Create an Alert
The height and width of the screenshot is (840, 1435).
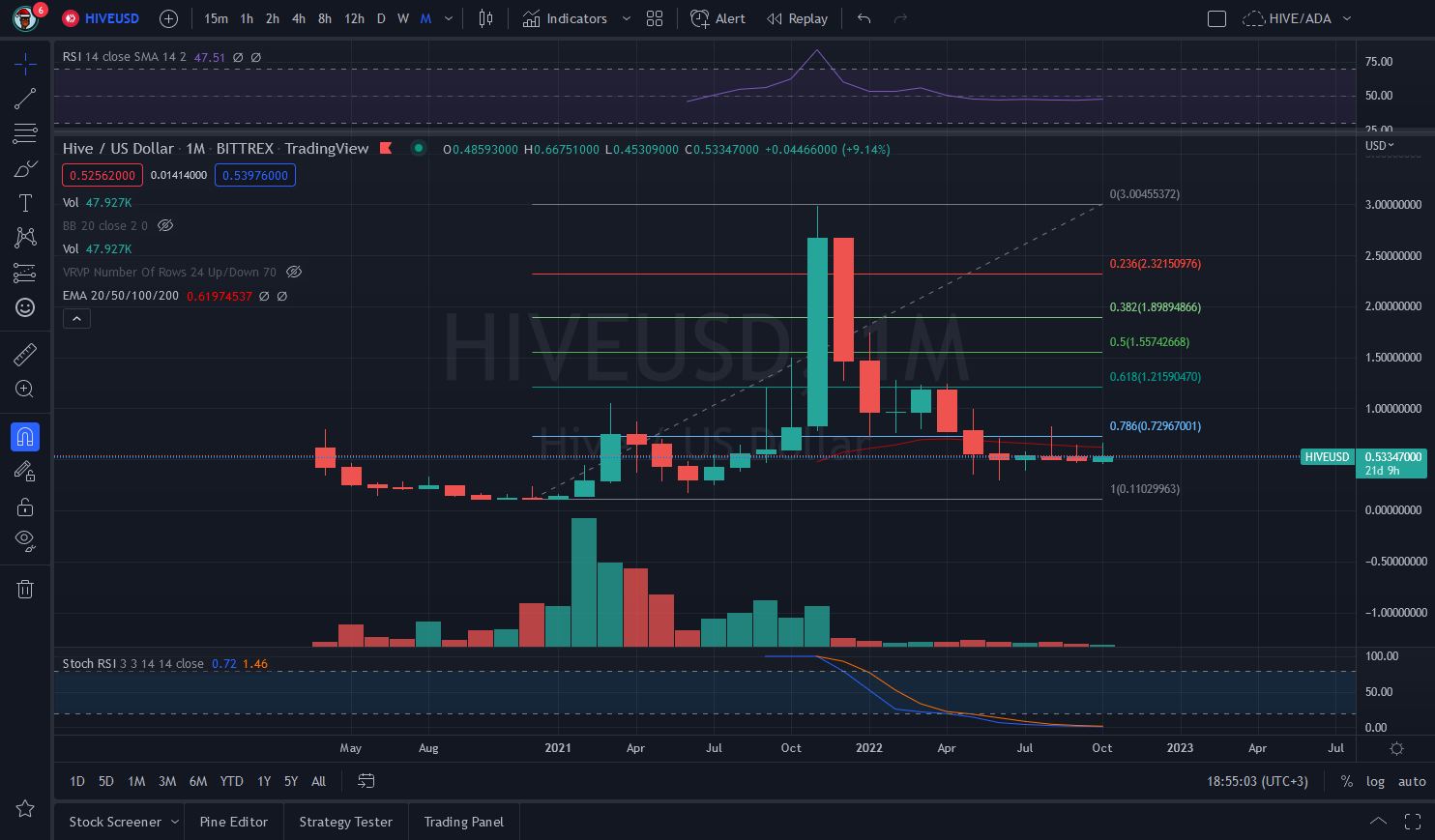[717, 18]
